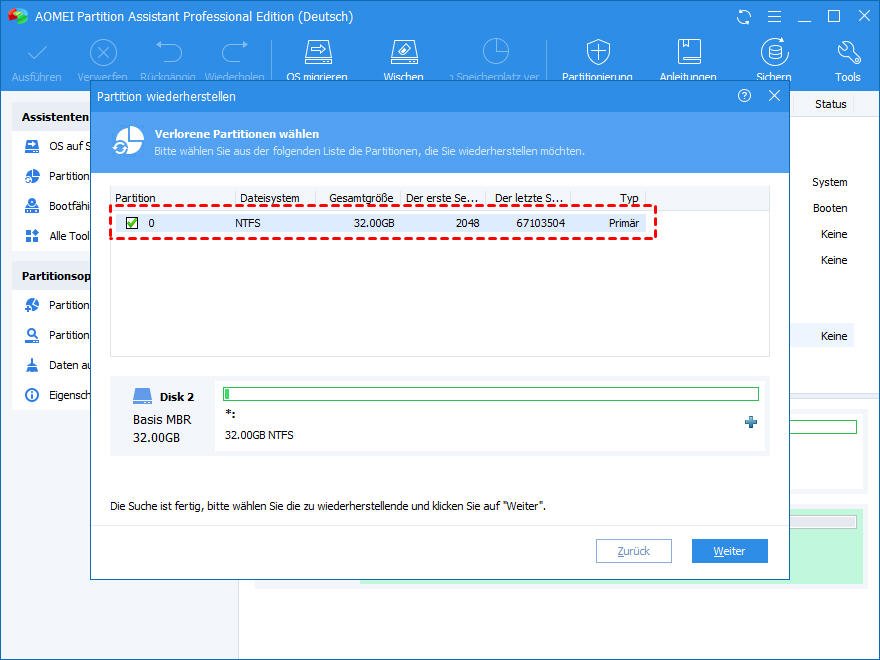Screen dimensions: 880x660
Task: Click the Der erste Se... column header
Action: tap(443, 198)
